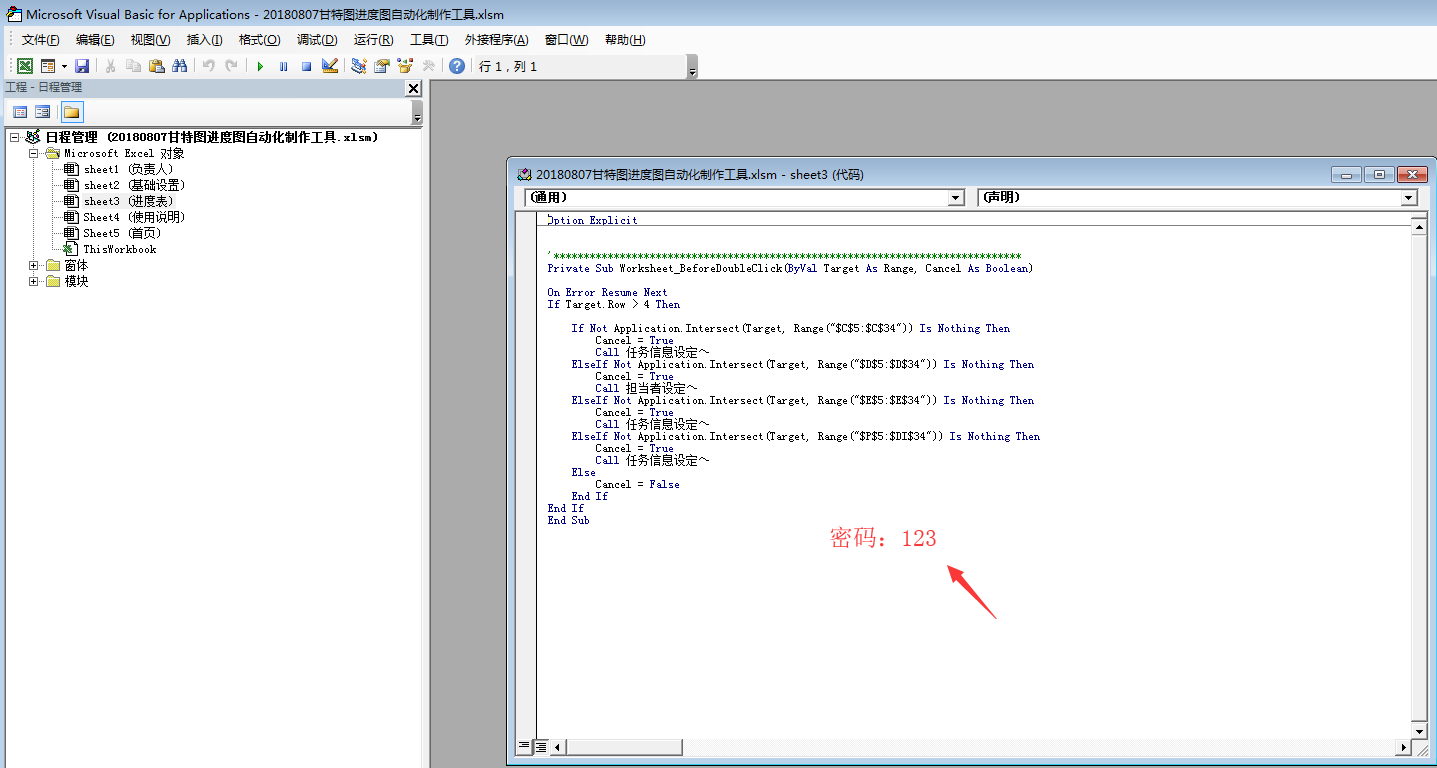Click the Full Module View button
The height and width of the screenshot is (768, 1437).
[x=540, y=746]
